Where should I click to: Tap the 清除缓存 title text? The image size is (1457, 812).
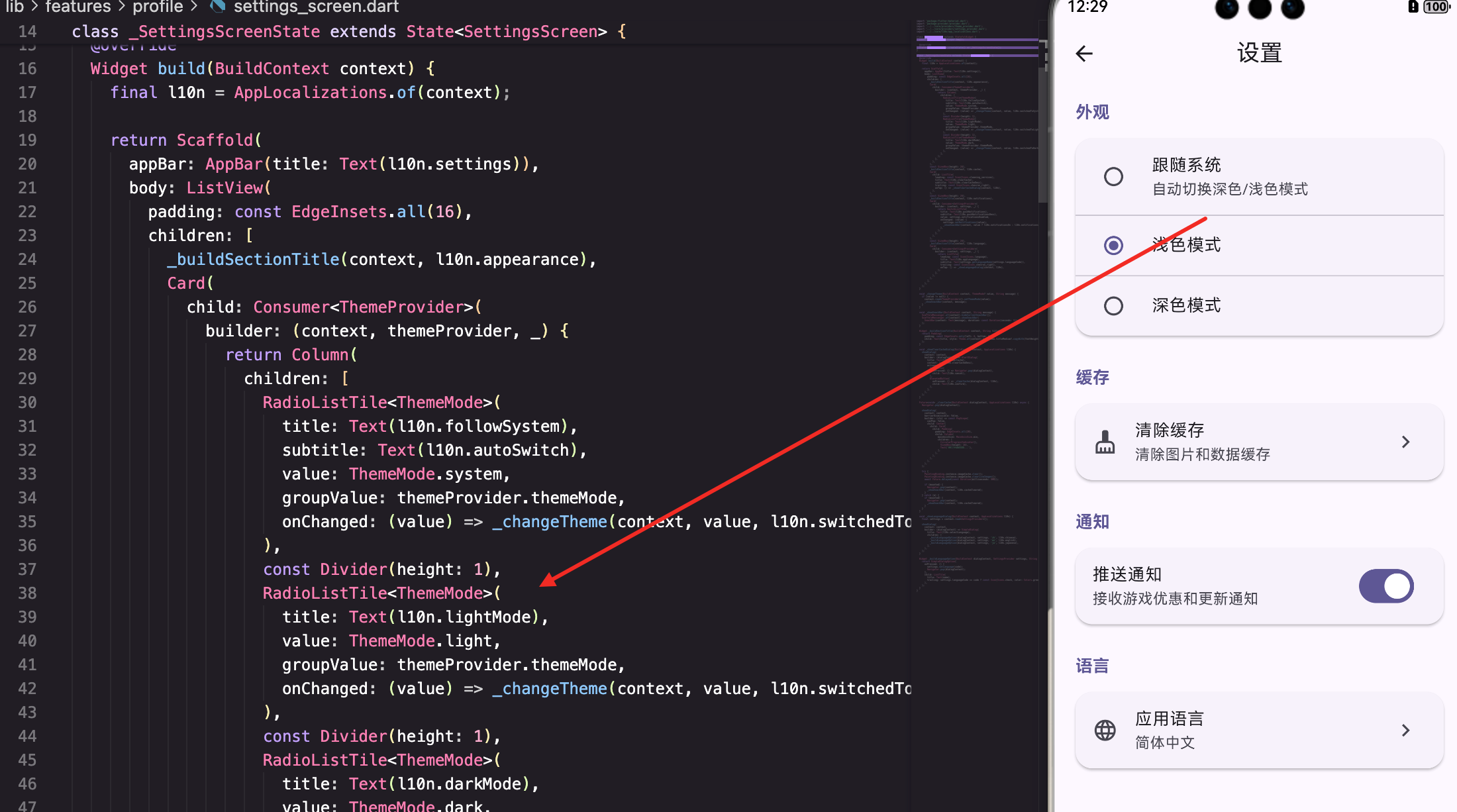click(1170, 430)
